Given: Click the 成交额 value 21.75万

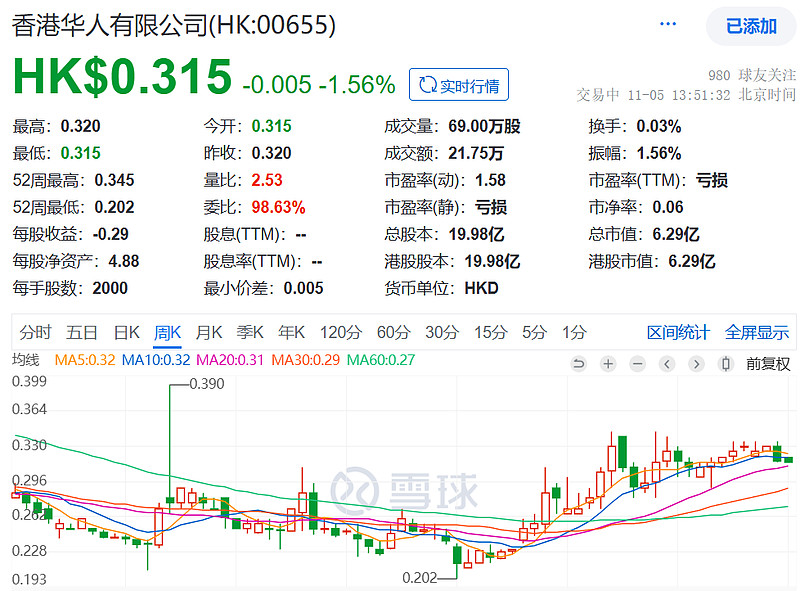Looking at the screenshot, I should pos(476,153).
